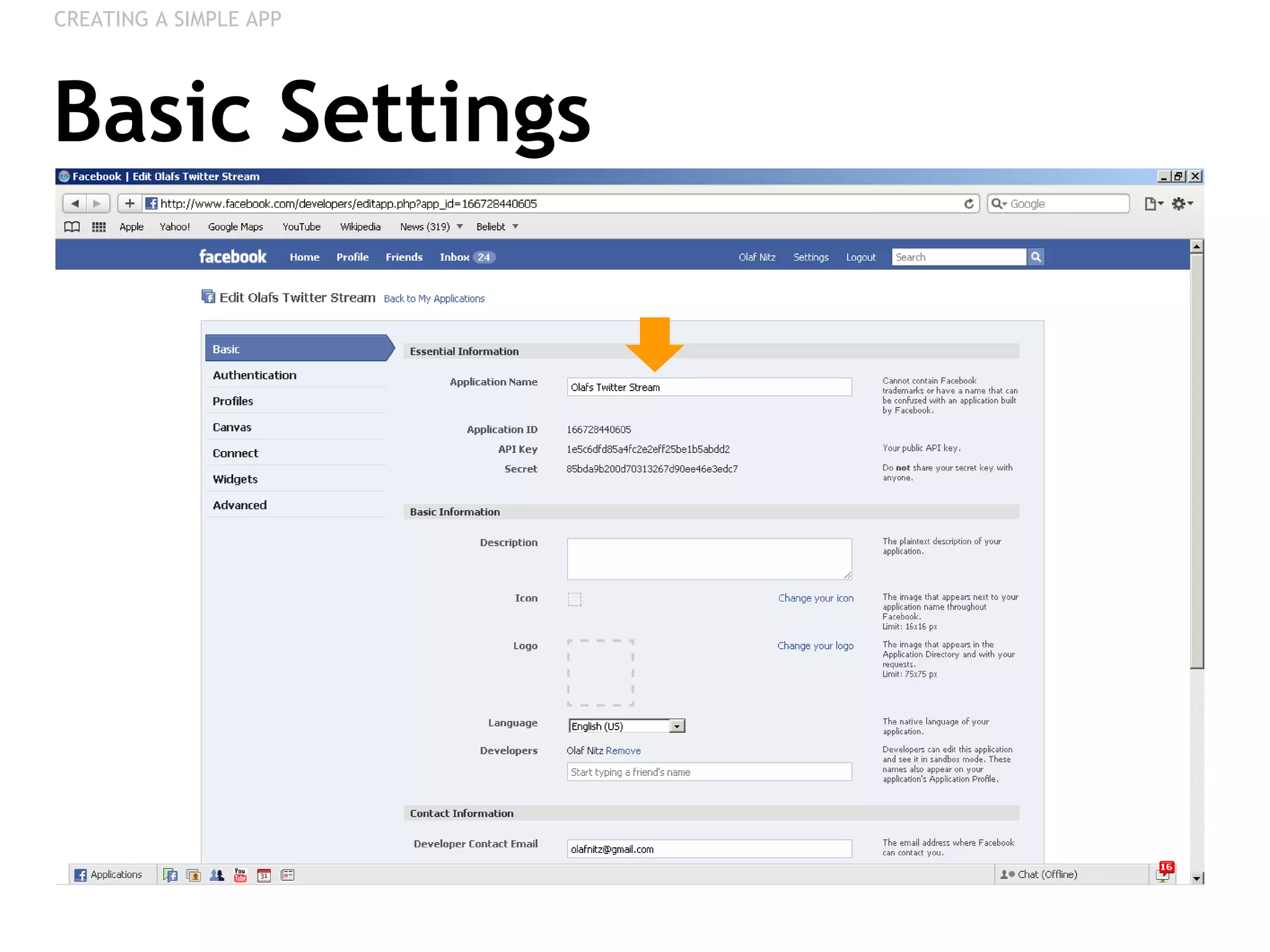Open the Friends link in header
The width and height of the screenshot is (1270, 952).
(404, 257)
